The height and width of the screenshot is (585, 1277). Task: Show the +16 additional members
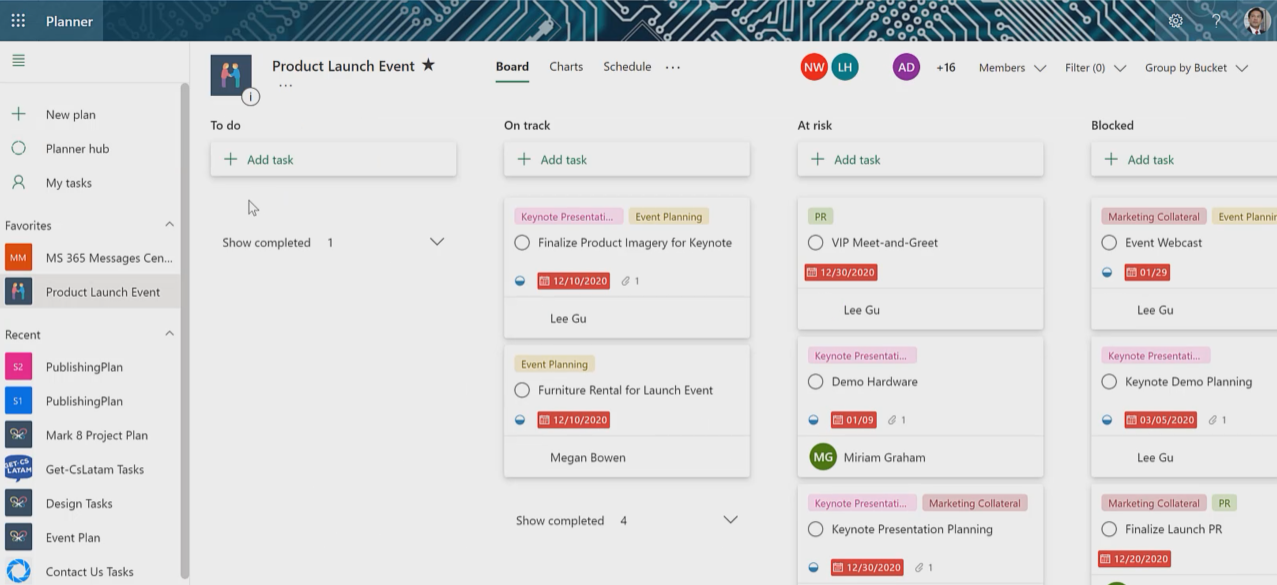point(946,68)
